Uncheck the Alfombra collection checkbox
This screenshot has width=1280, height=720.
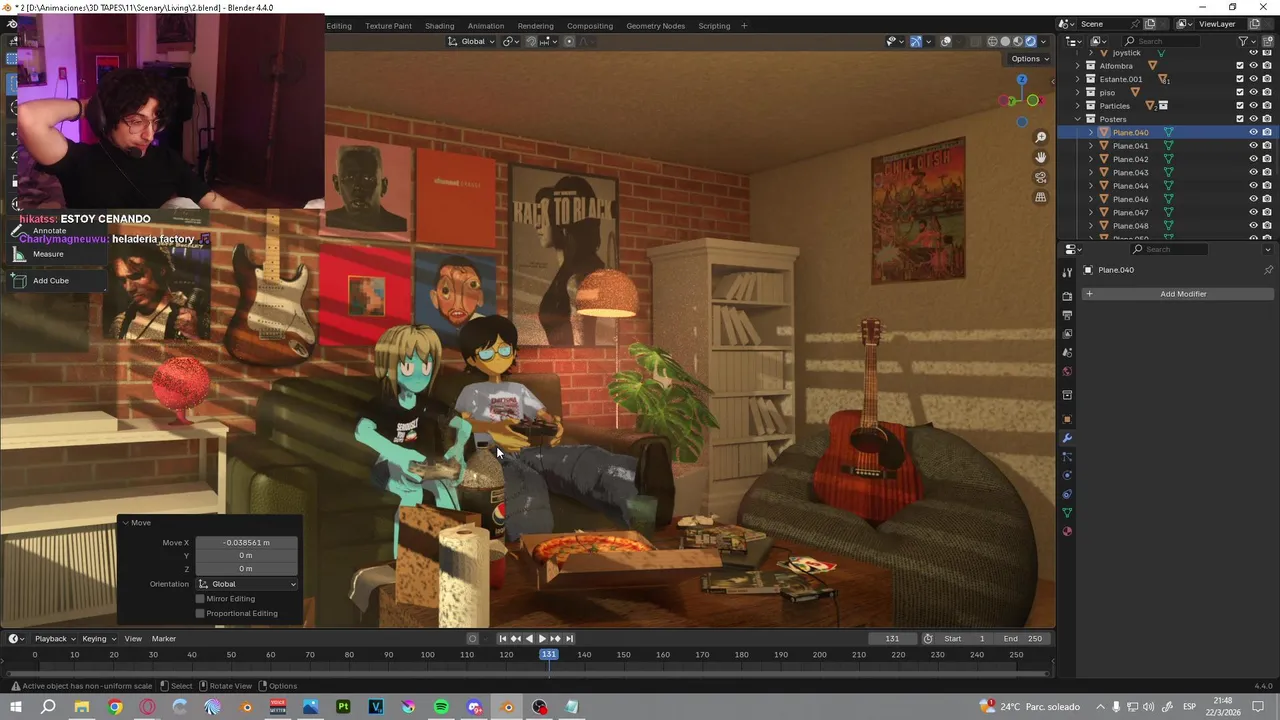(x=1240, y=66)
